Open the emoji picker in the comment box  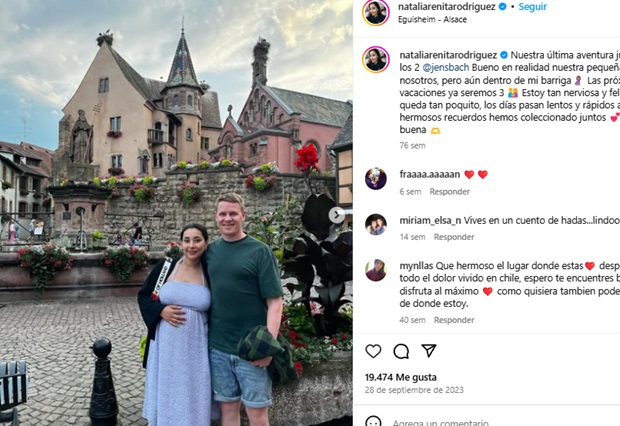point(373,422)
